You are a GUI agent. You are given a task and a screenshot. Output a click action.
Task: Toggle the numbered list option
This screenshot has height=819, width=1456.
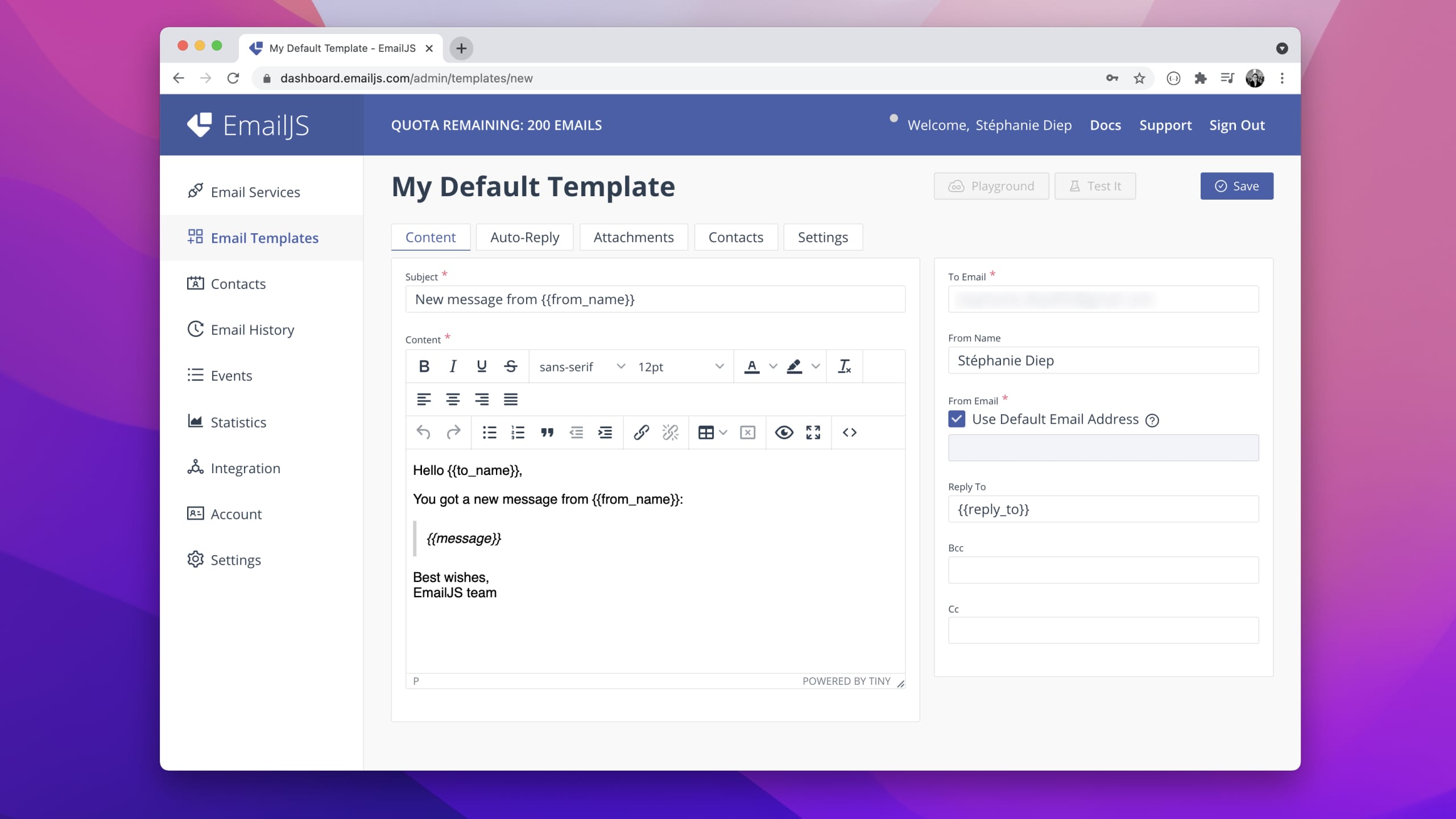pos(518,432)
